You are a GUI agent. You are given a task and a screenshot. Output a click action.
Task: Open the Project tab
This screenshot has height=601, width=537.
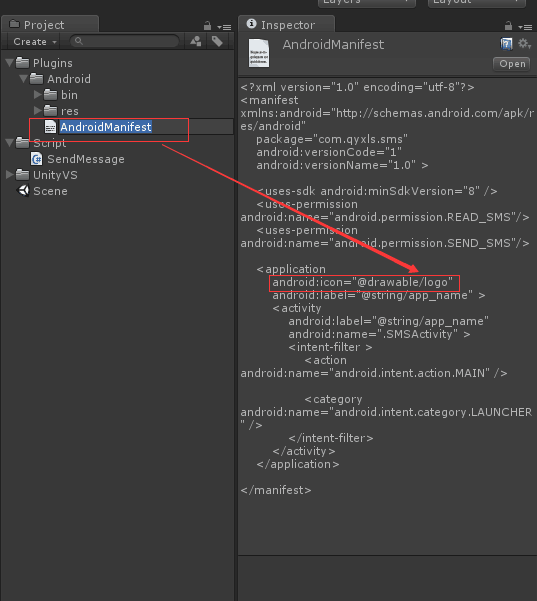point(50,25)
